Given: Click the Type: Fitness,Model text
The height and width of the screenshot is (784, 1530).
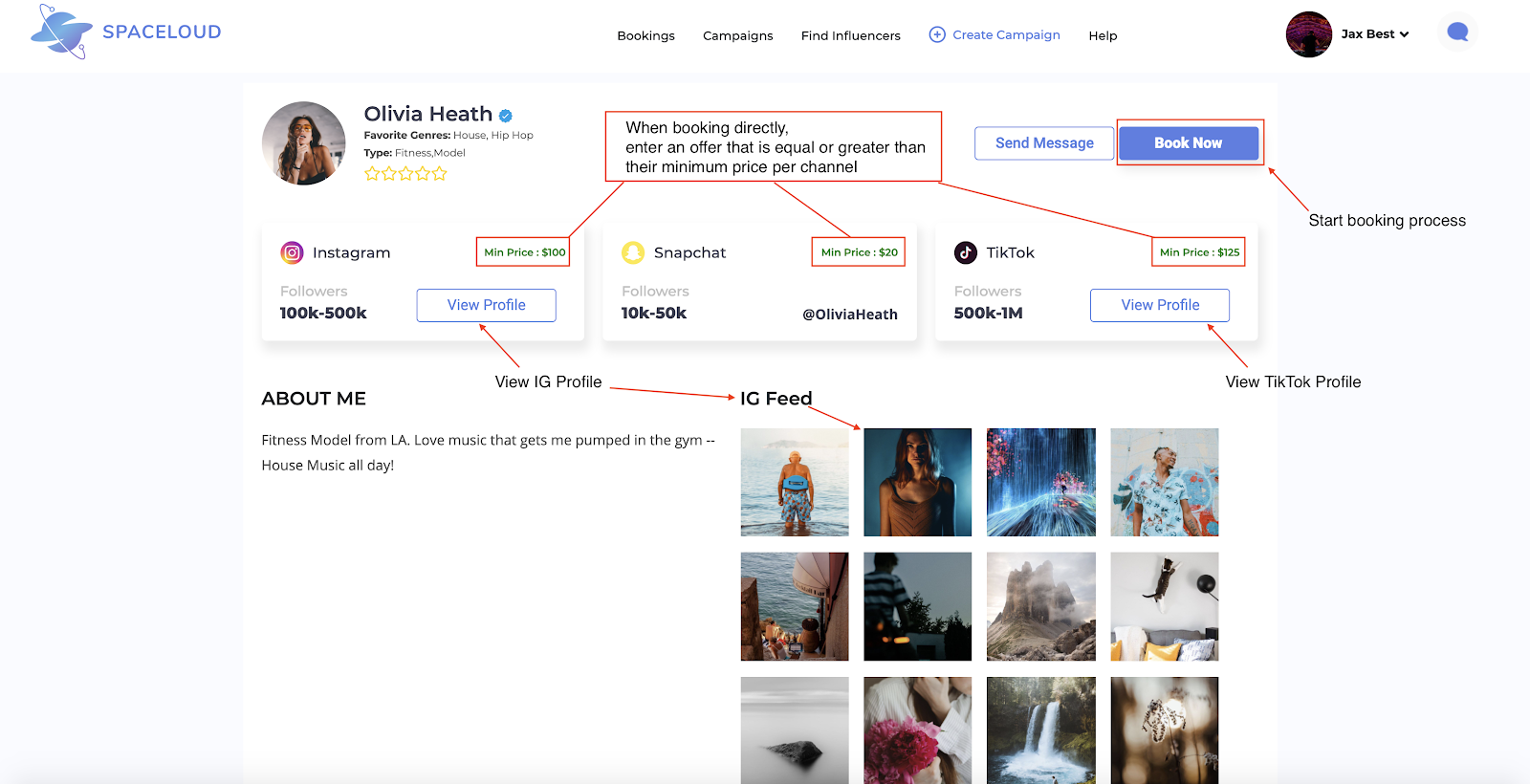Looking at the screenshot, I should tap(414, 153).
